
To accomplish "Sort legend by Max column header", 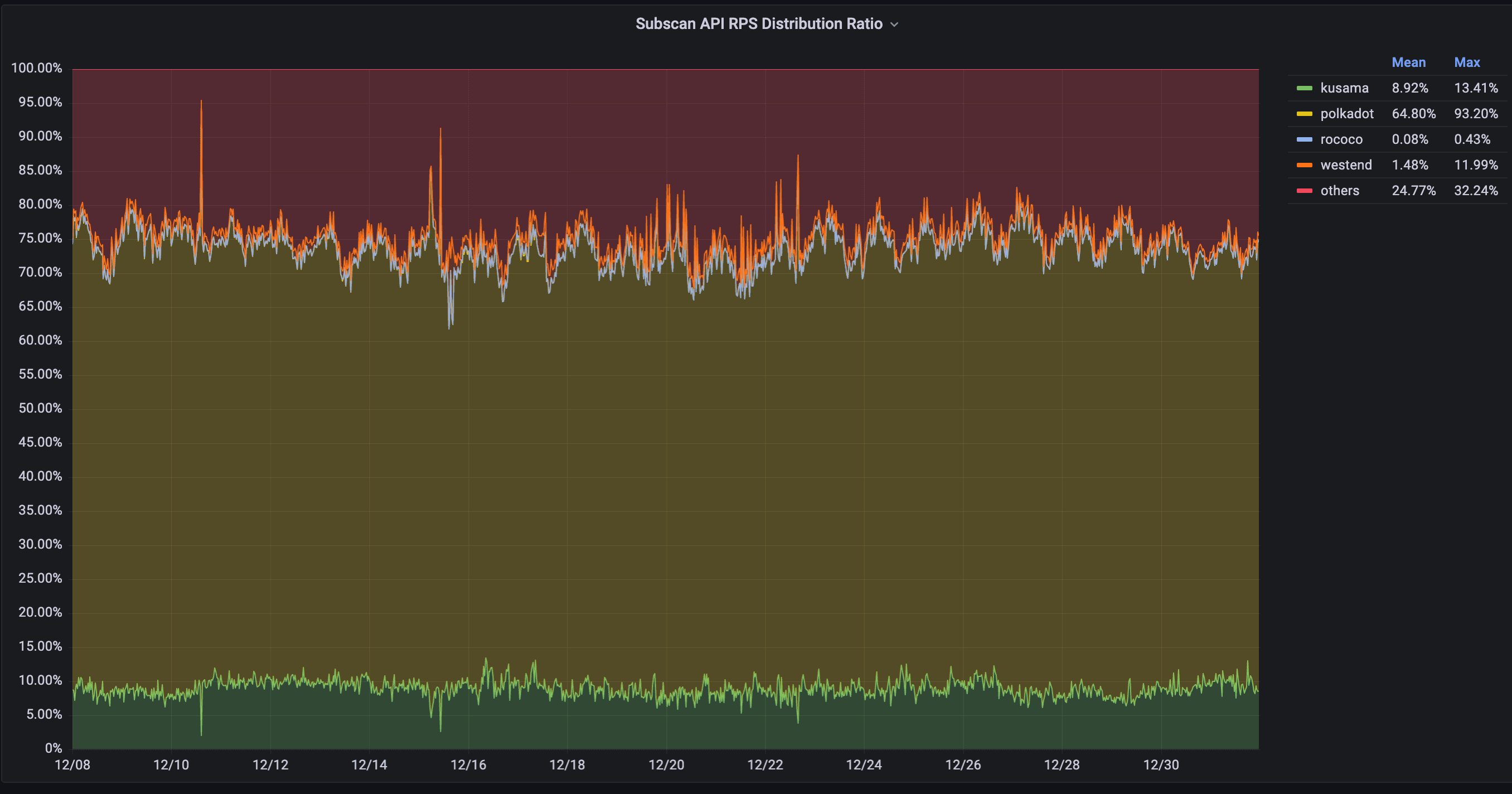I will pyautogui.click(x=1466, y=62).
